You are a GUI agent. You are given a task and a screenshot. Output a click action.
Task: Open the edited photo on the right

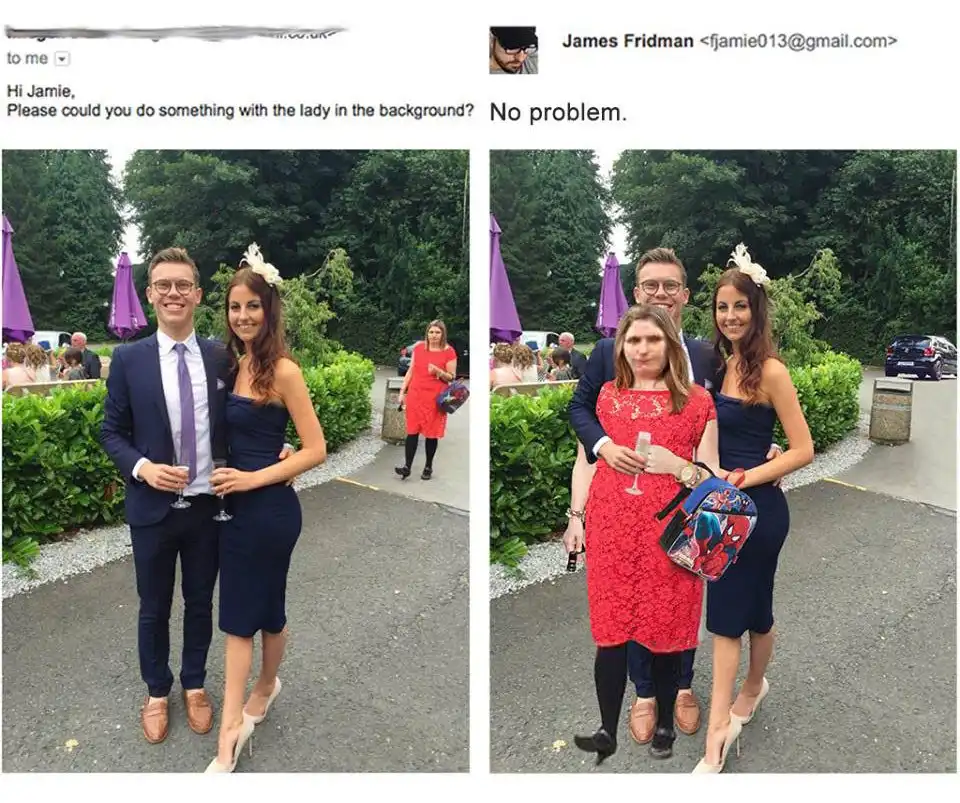click(723, 461)
